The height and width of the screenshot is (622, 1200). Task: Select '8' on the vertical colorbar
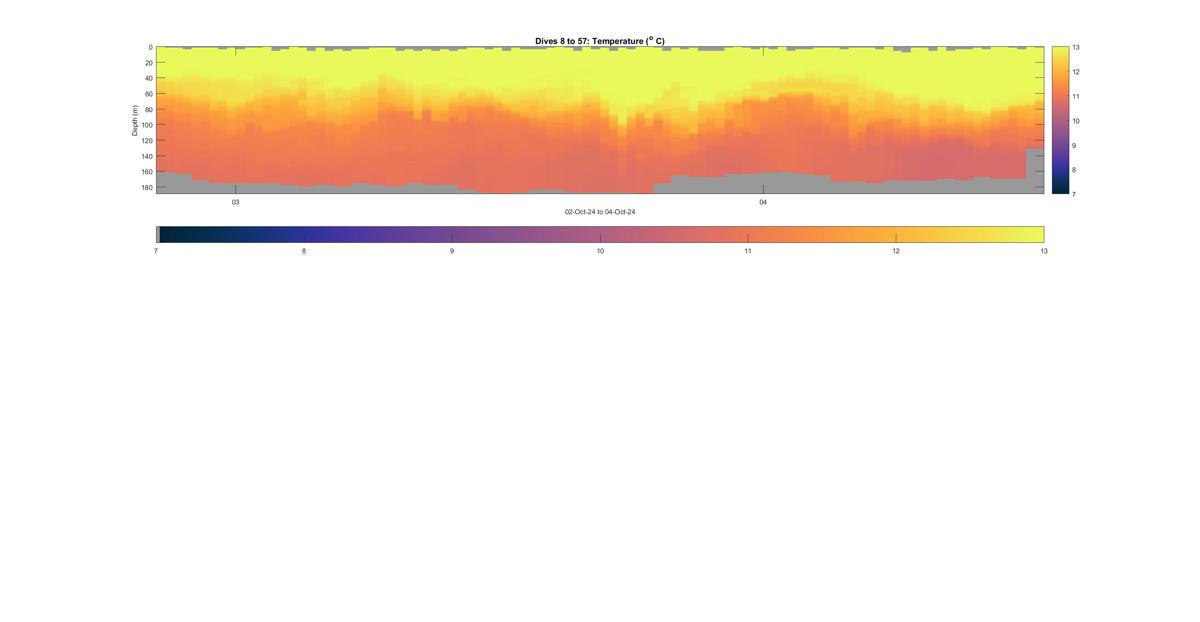coord(1075,169)
